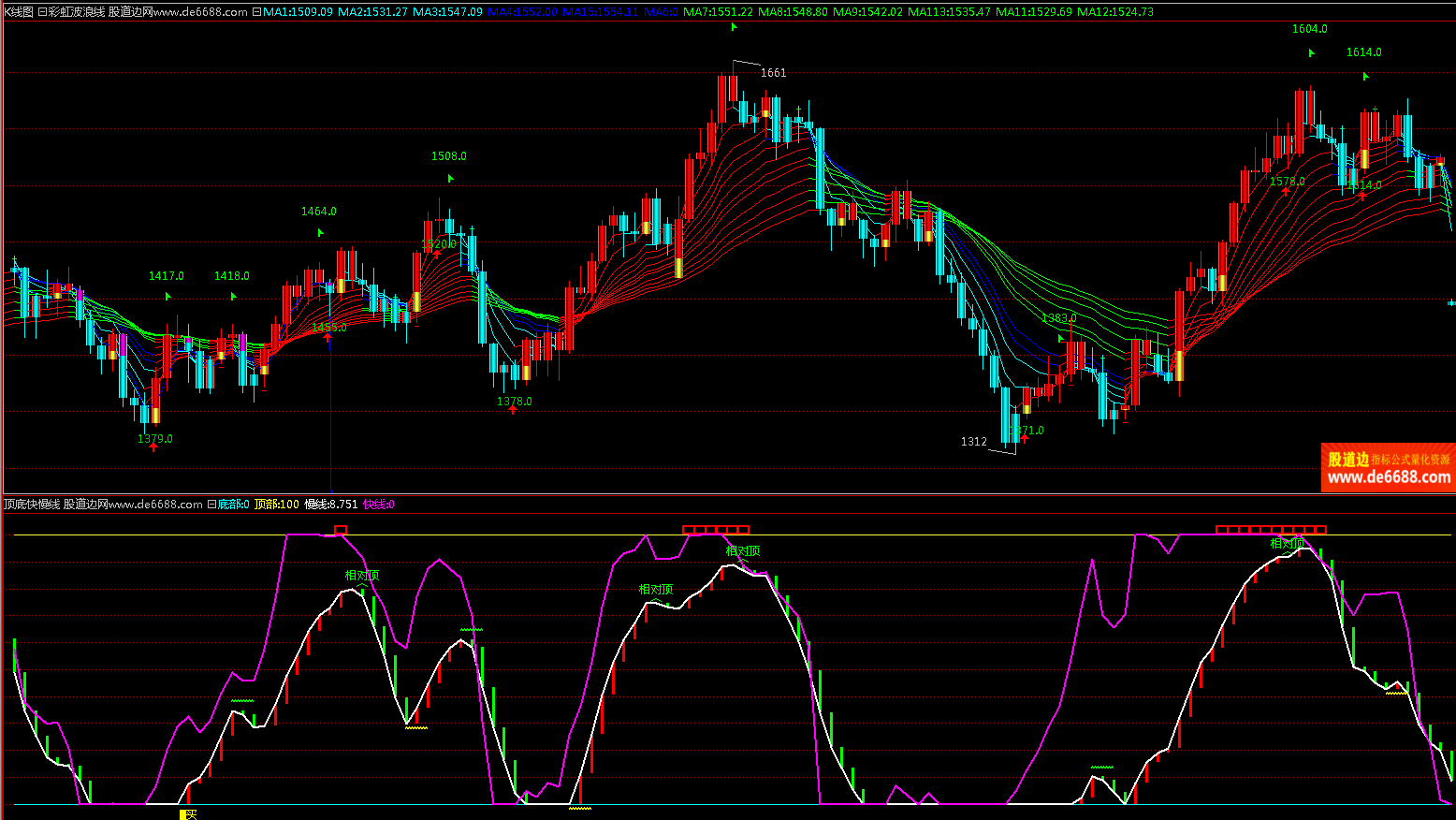Click the green flag below the 1464.0 label
1456x820 pixels.
coord(320,232)
